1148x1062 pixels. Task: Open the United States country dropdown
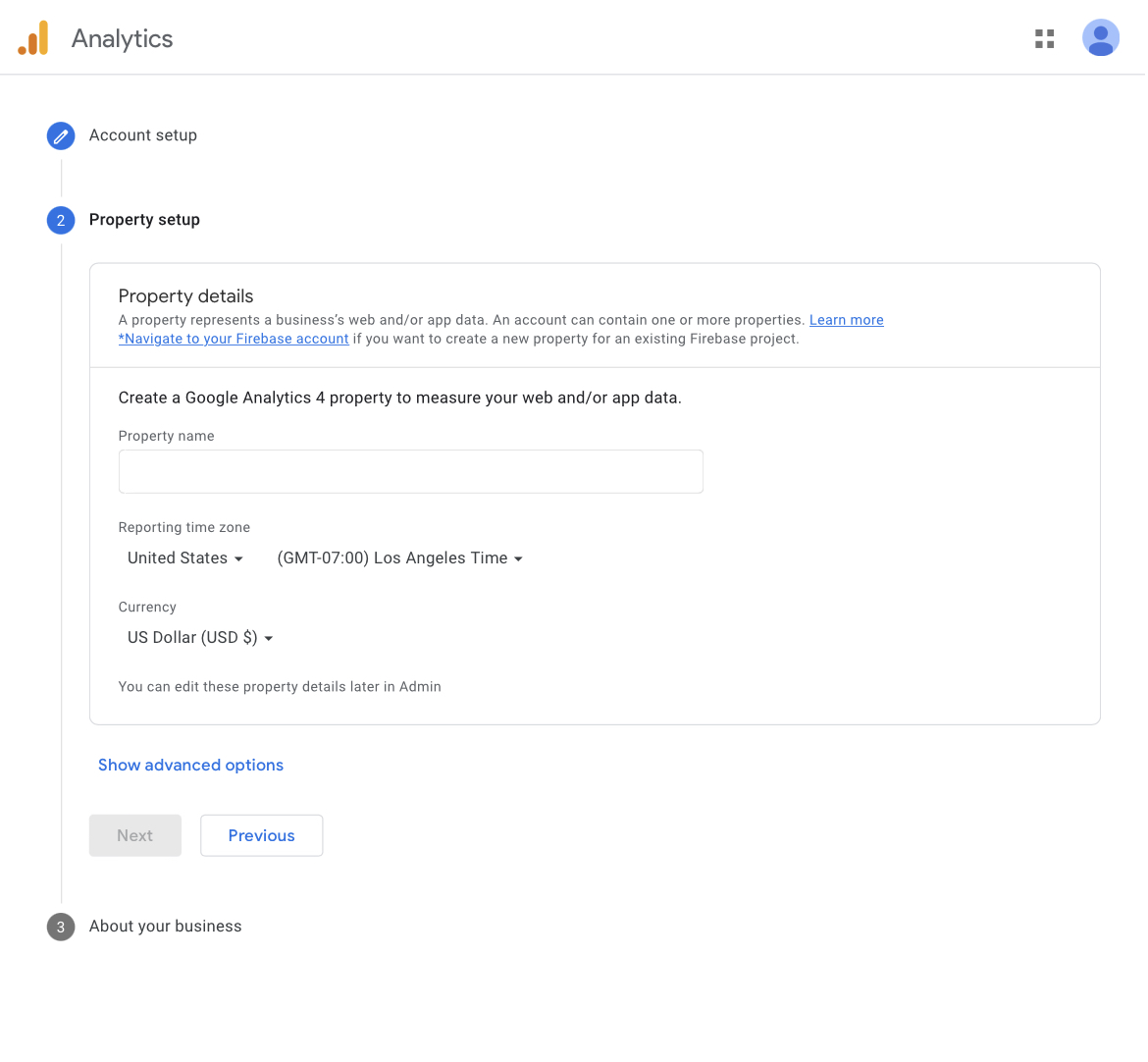click(x=184, y=558)
